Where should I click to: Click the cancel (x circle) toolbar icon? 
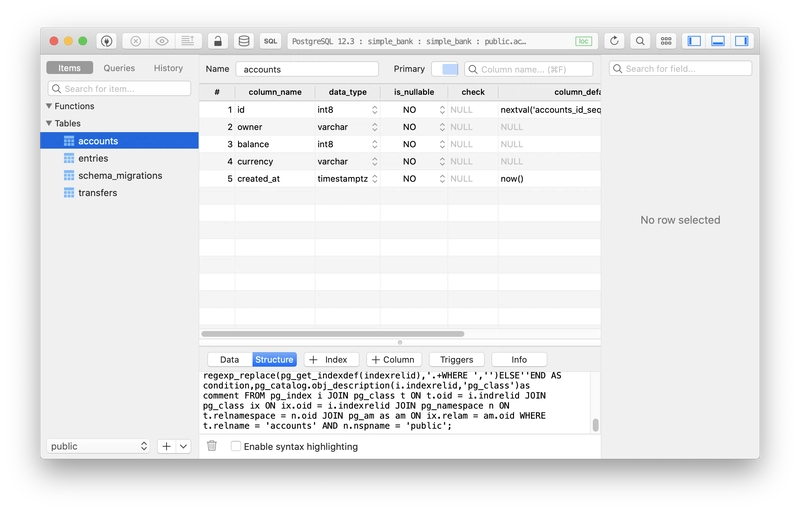click(136, 41)
